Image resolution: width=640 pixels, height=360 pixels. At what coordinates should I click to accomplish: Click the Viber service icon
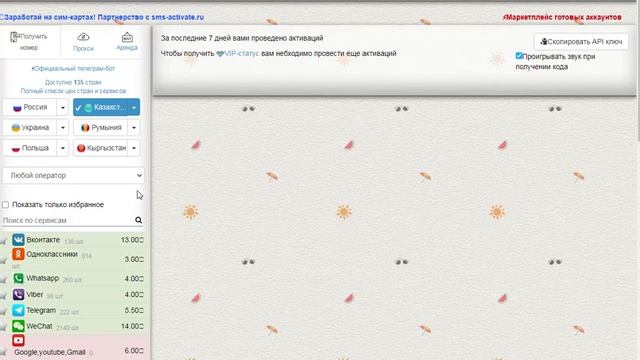pos(18,294)
